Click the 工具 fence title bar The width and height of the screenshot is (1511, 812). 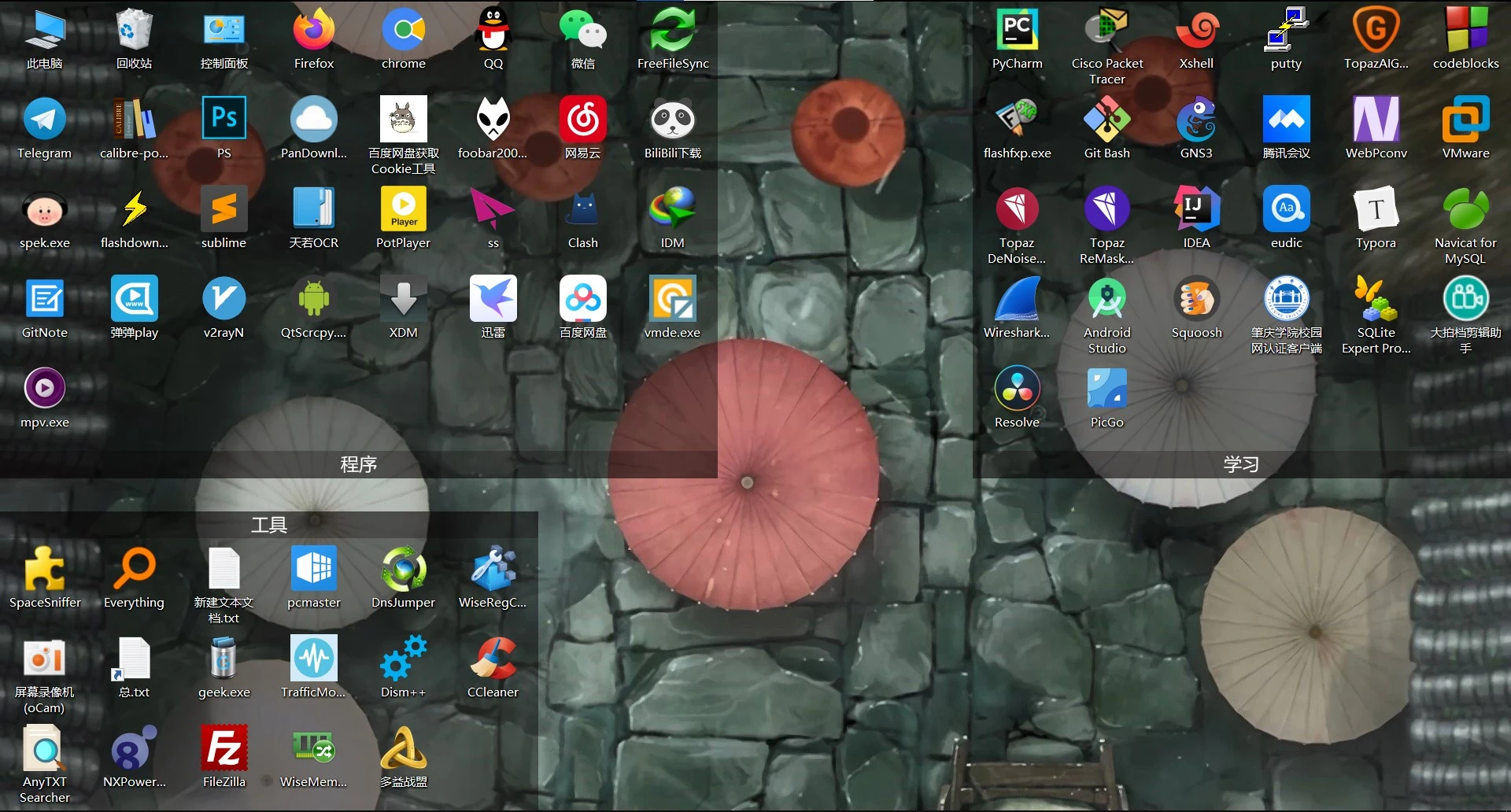pos(269,525)
